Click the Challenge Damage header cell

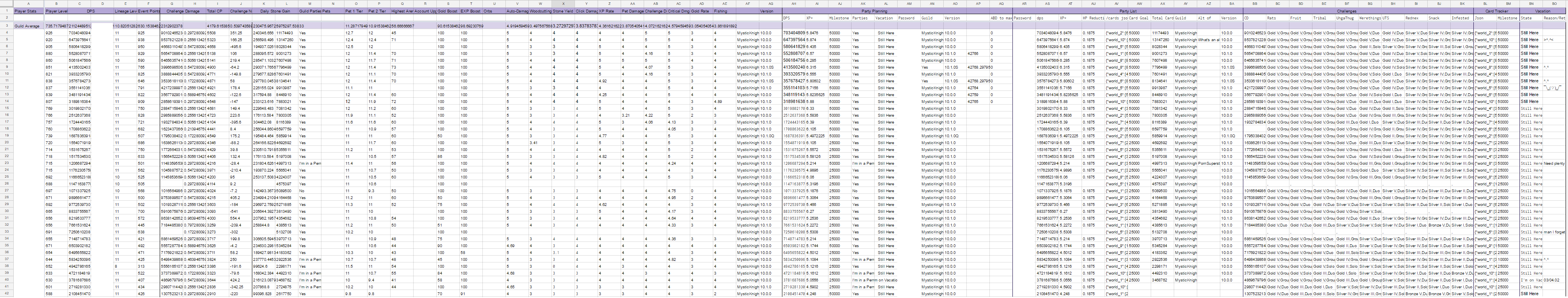[x=183, y=11]
